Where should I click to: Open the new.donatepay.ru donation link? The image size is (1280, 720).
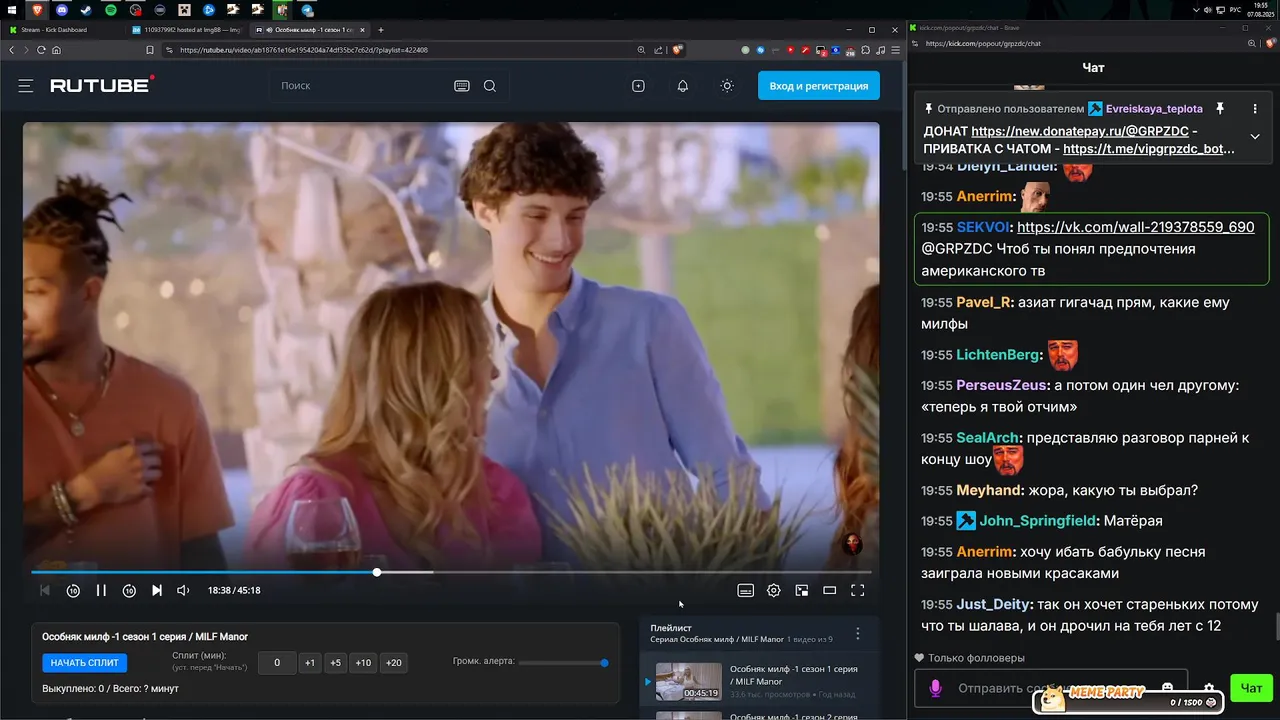click(1079, 131)
